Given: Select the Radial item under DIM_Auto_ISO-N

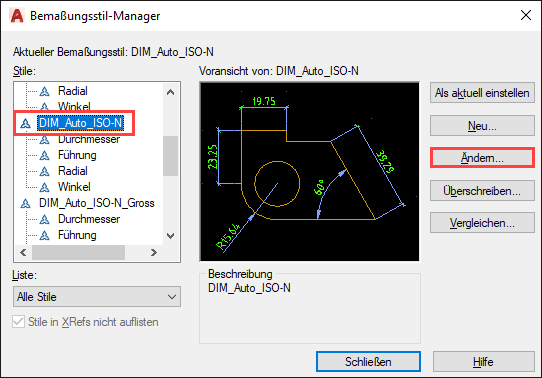Looking at the screenshot, I should coord(73,171).
